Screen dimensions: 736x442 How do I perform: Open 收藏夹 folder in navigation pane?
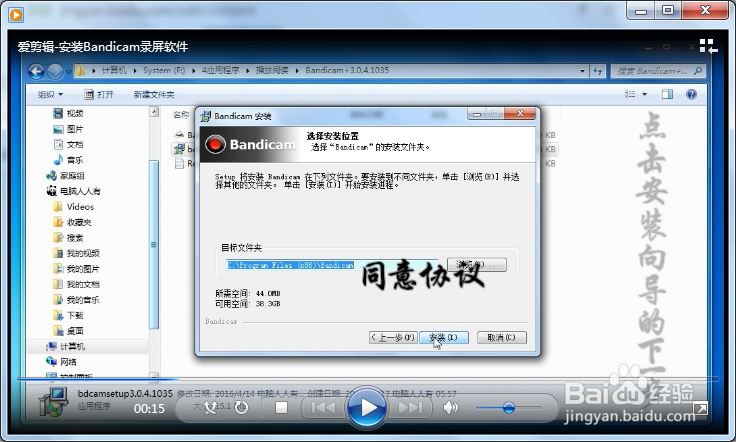coord(72,222)
